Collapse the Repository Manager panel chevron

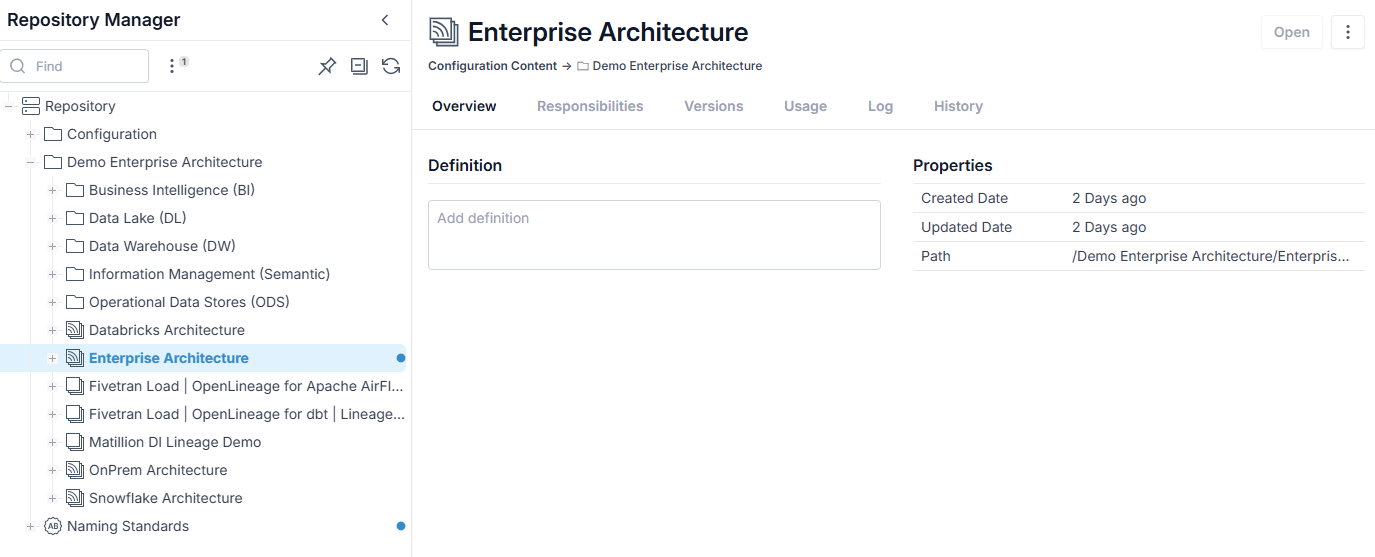[x=385, y=20]
